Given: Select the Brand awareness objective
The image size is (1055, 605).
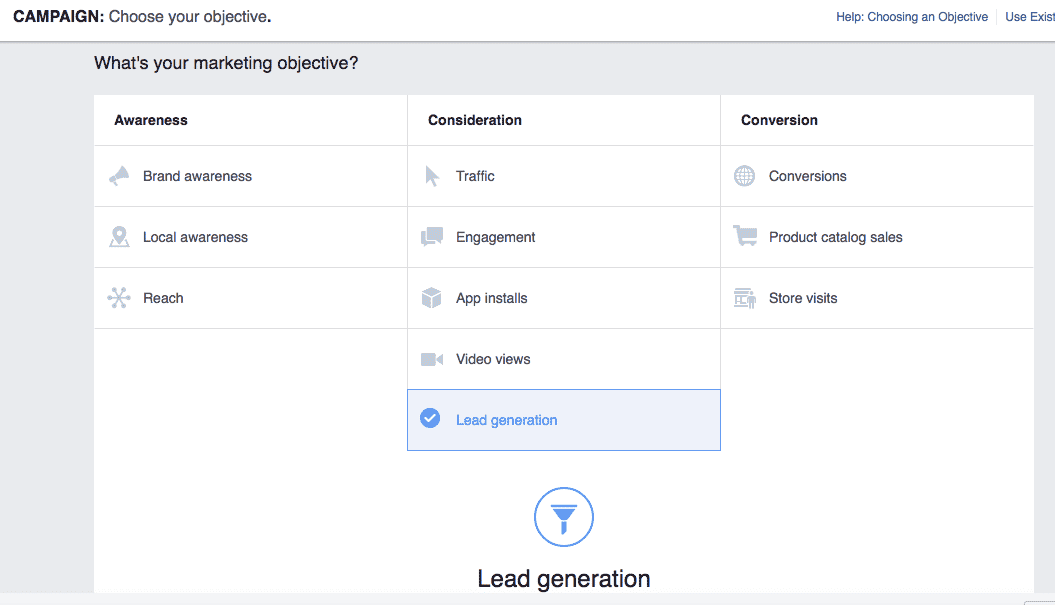Looking at the screenshot, I should coord(197,176).
